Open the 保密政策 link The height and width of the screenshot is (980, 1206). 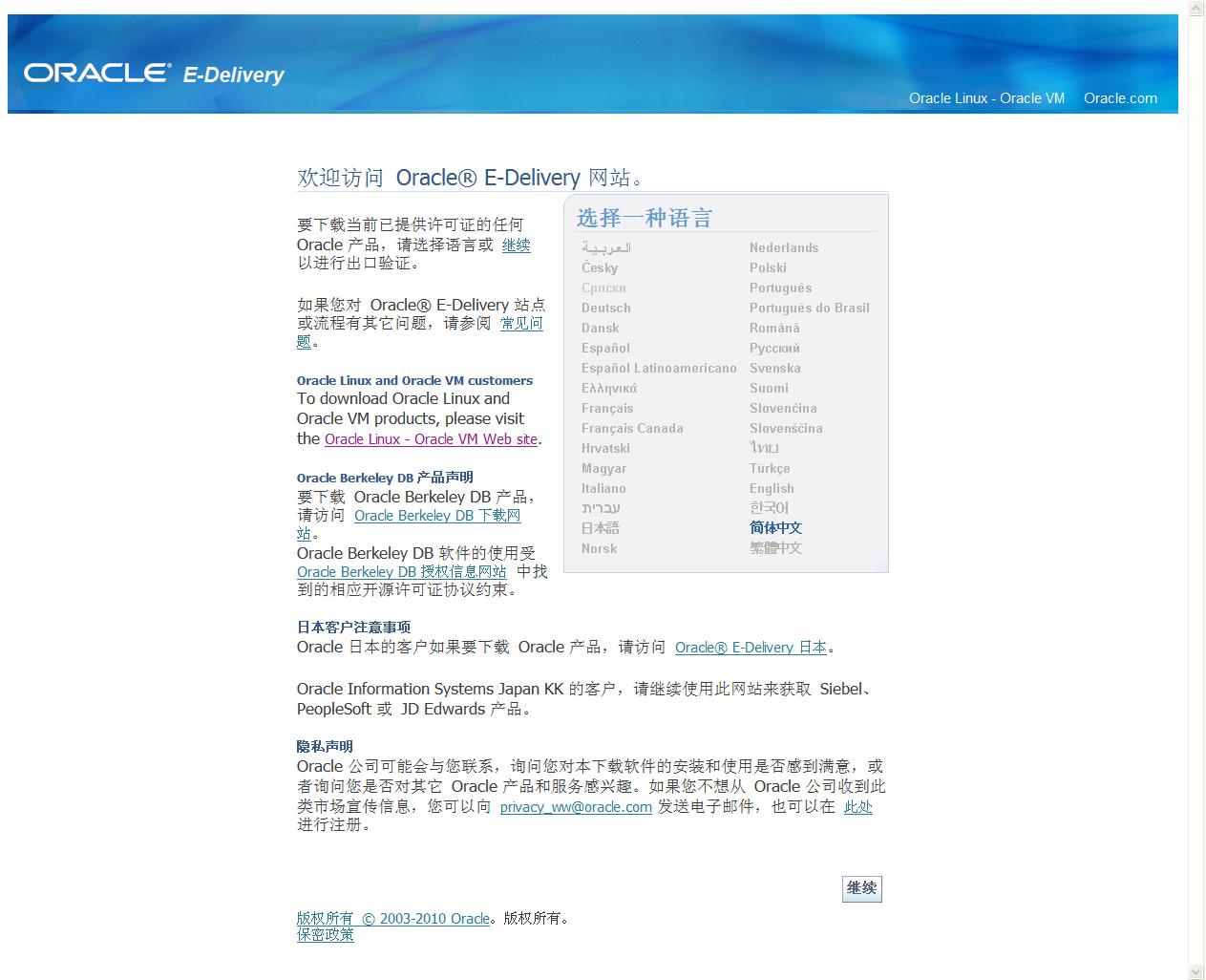point(325,935)
